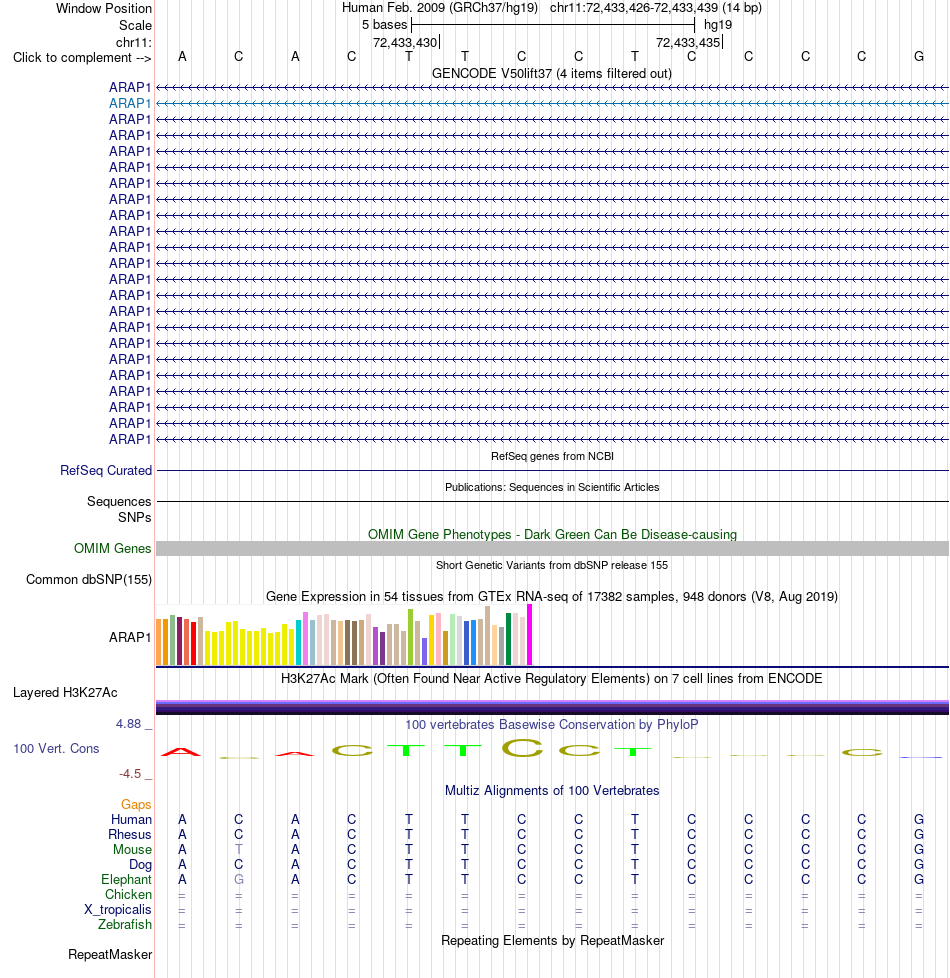Click the 'Click to complement -->' label
950x978 pixels.
tap(82, 57)
